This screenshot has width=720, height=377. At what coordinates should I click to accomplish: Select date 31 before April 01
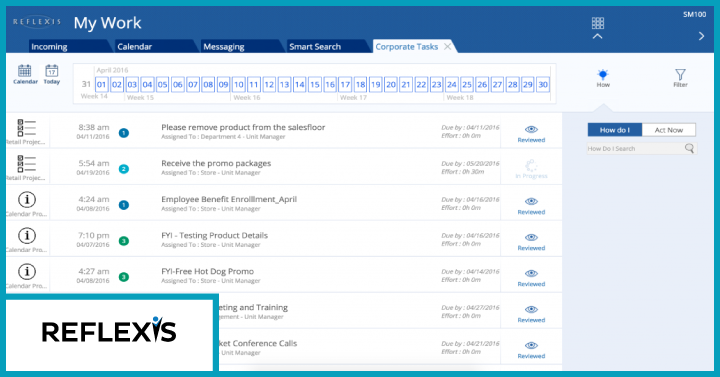pyautogui.click(x=86, y=84)
